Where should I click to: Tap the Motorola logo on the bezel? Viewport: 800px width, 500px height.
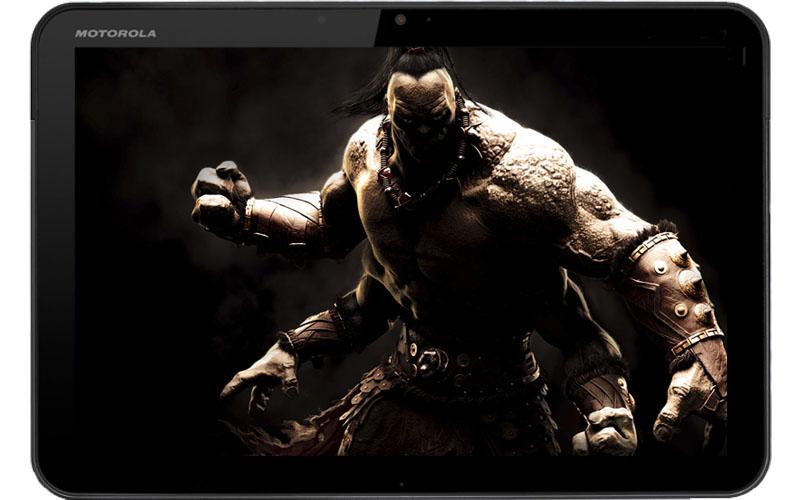[x=116, y=34]
